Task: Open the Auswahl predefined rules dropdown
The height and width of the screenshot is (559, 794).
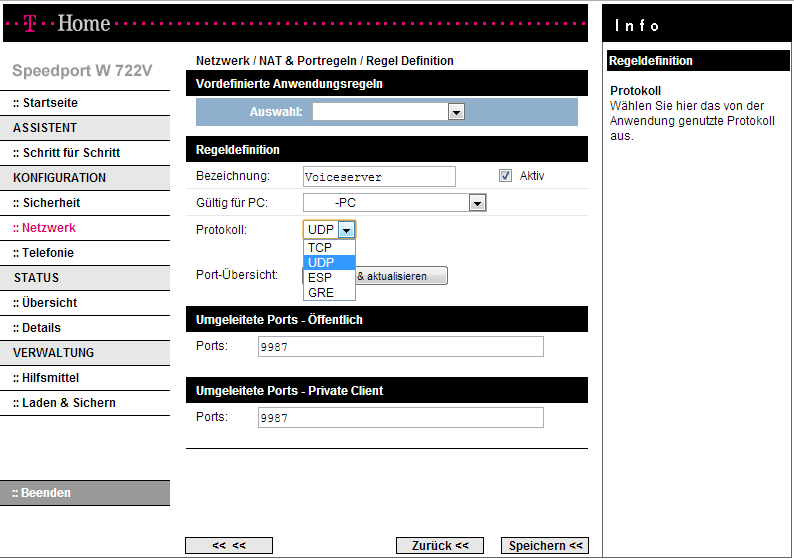Action: 388,112
